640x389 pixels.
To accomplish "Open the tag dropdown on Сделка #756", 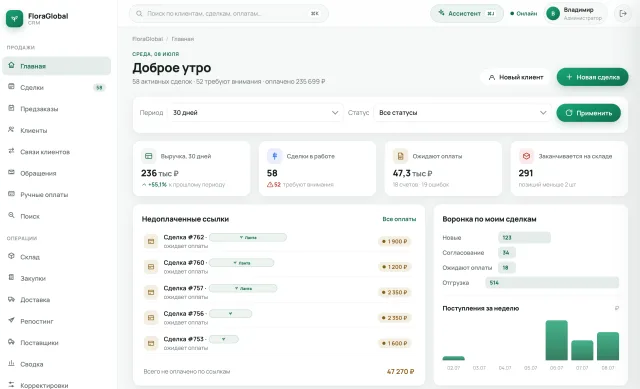I will point(231,313).
